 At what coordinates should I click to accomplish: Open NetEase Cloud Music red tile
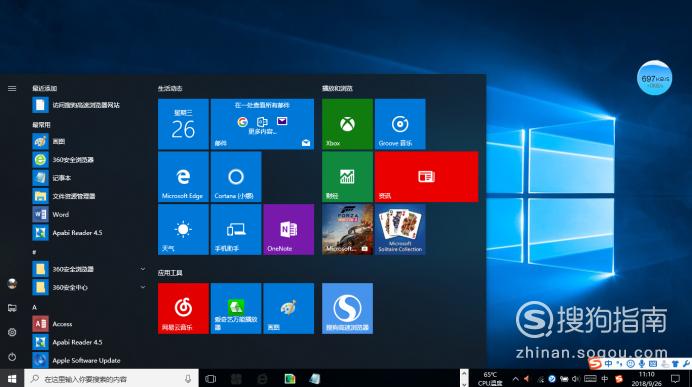tap(183, 308)
